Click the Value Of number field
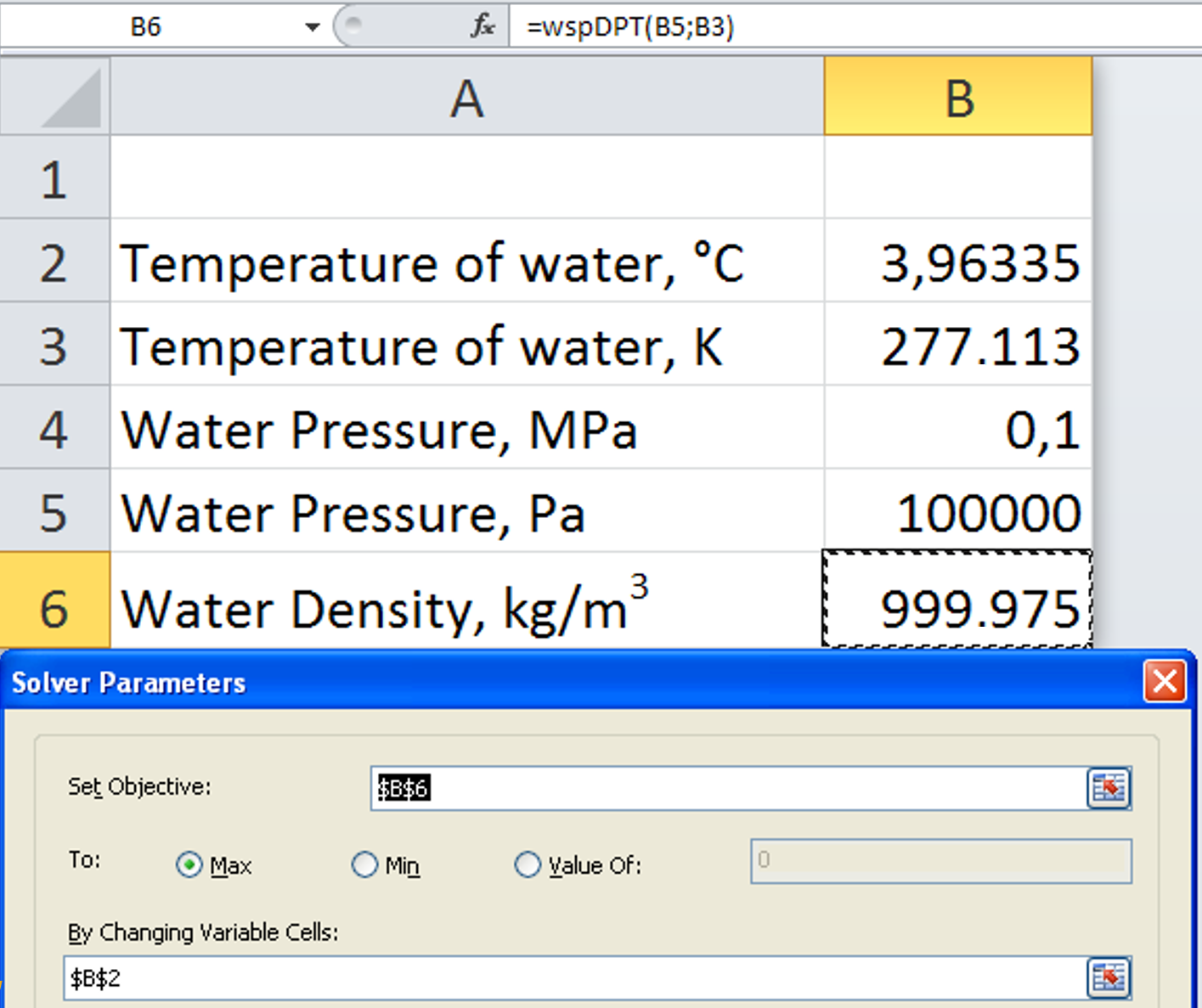 point(941,861)
